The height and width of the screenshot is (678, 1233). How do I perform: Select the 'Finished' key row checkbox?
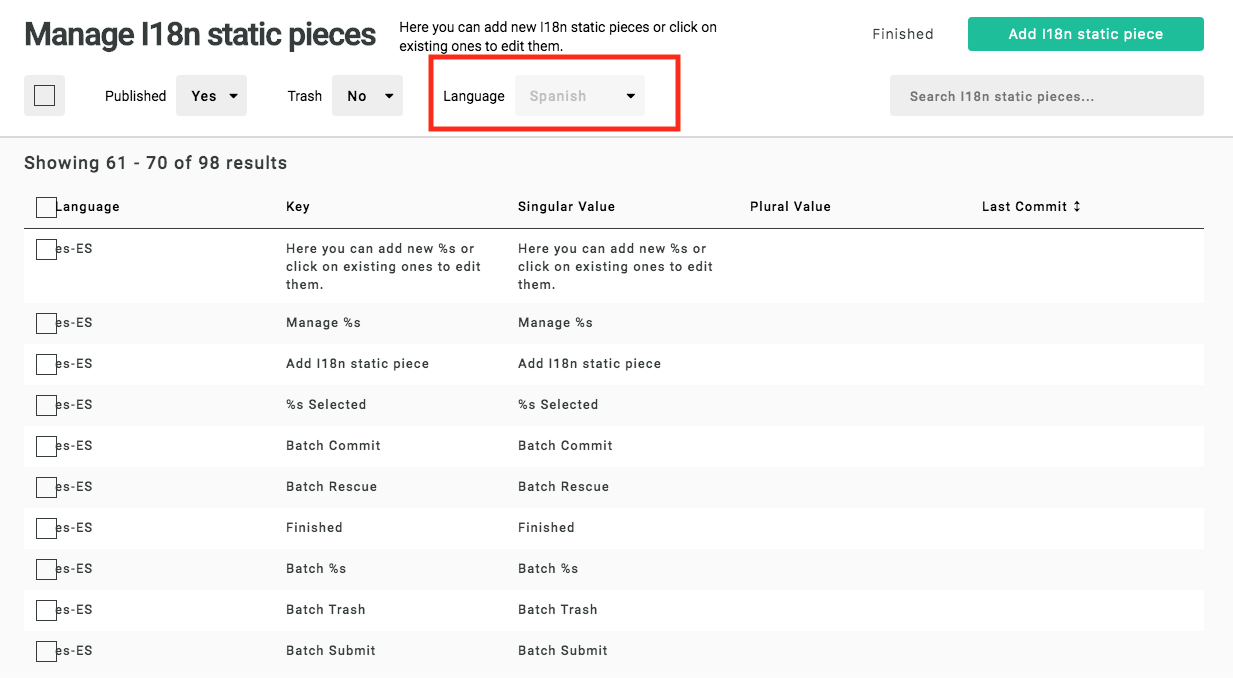click(46, 528)
